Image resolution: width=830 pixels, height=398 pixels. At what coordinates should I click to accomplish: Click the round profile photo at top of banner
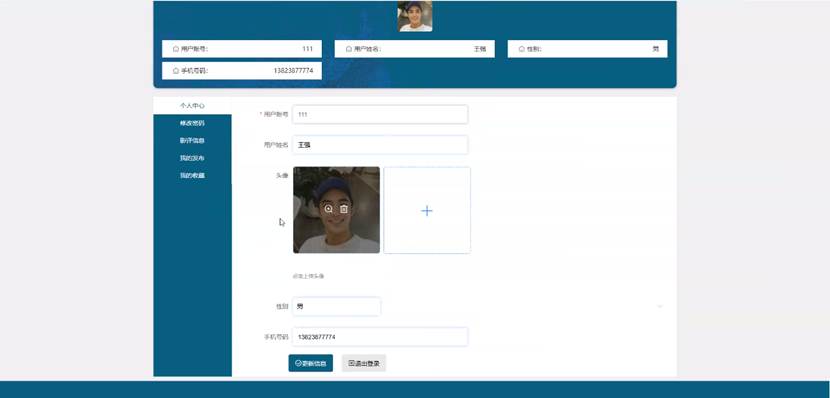(x=415, y=16)
